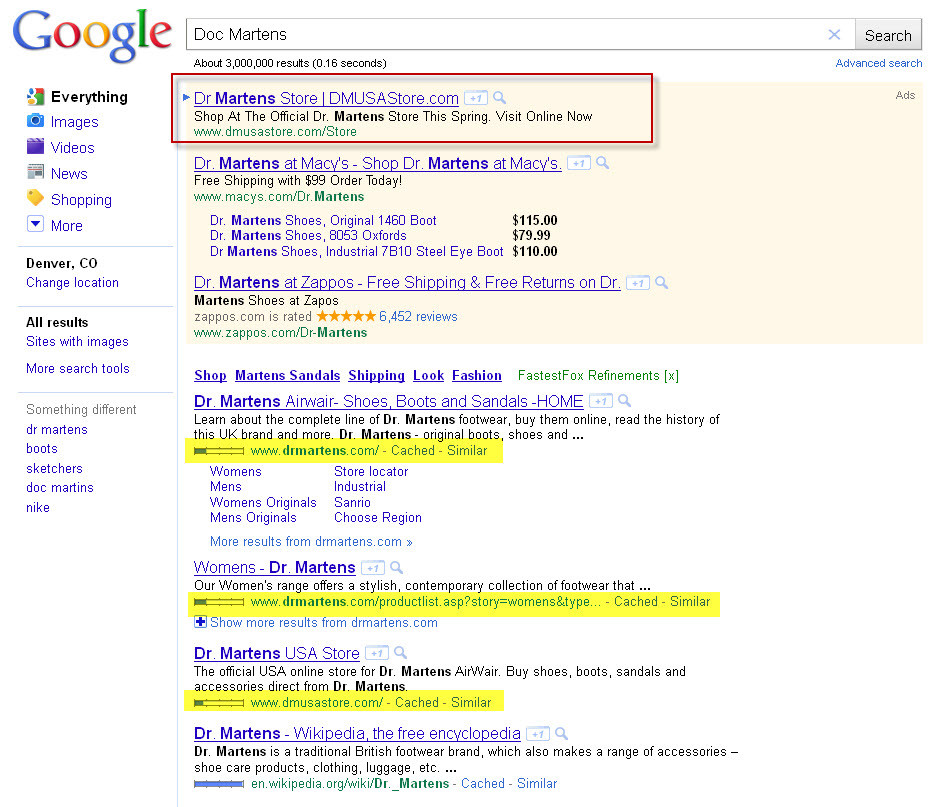
Task: Click magnifier on Womens - Dr. Martens result
Action: (397, 568)
